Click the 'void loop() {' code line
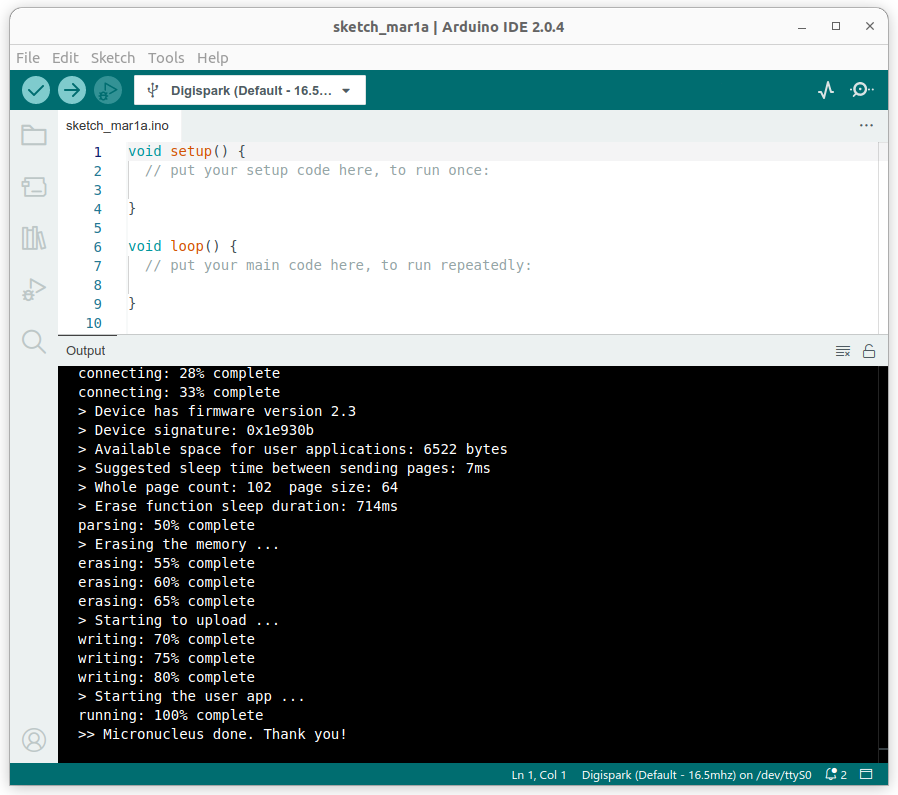 (183, 246)
